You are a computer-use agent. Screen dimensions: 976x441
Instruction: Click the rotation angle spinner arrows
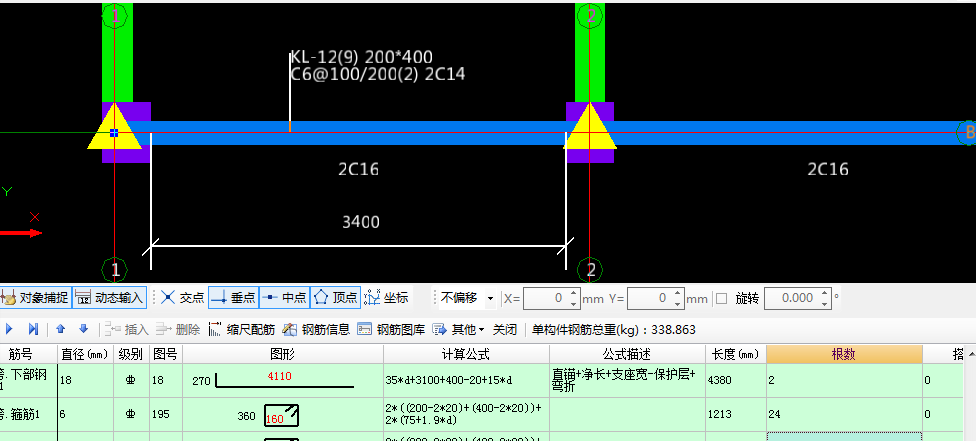point(825,298)
